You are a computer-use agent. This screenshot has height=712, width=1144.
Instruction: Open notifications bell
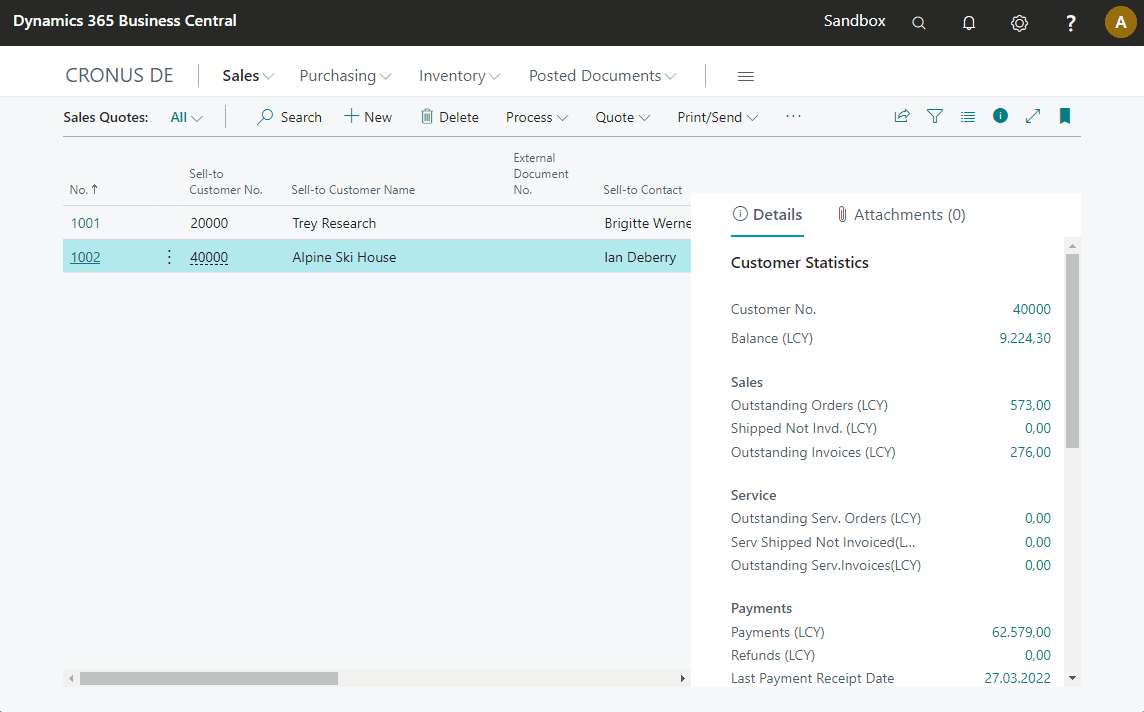point(968,23)
